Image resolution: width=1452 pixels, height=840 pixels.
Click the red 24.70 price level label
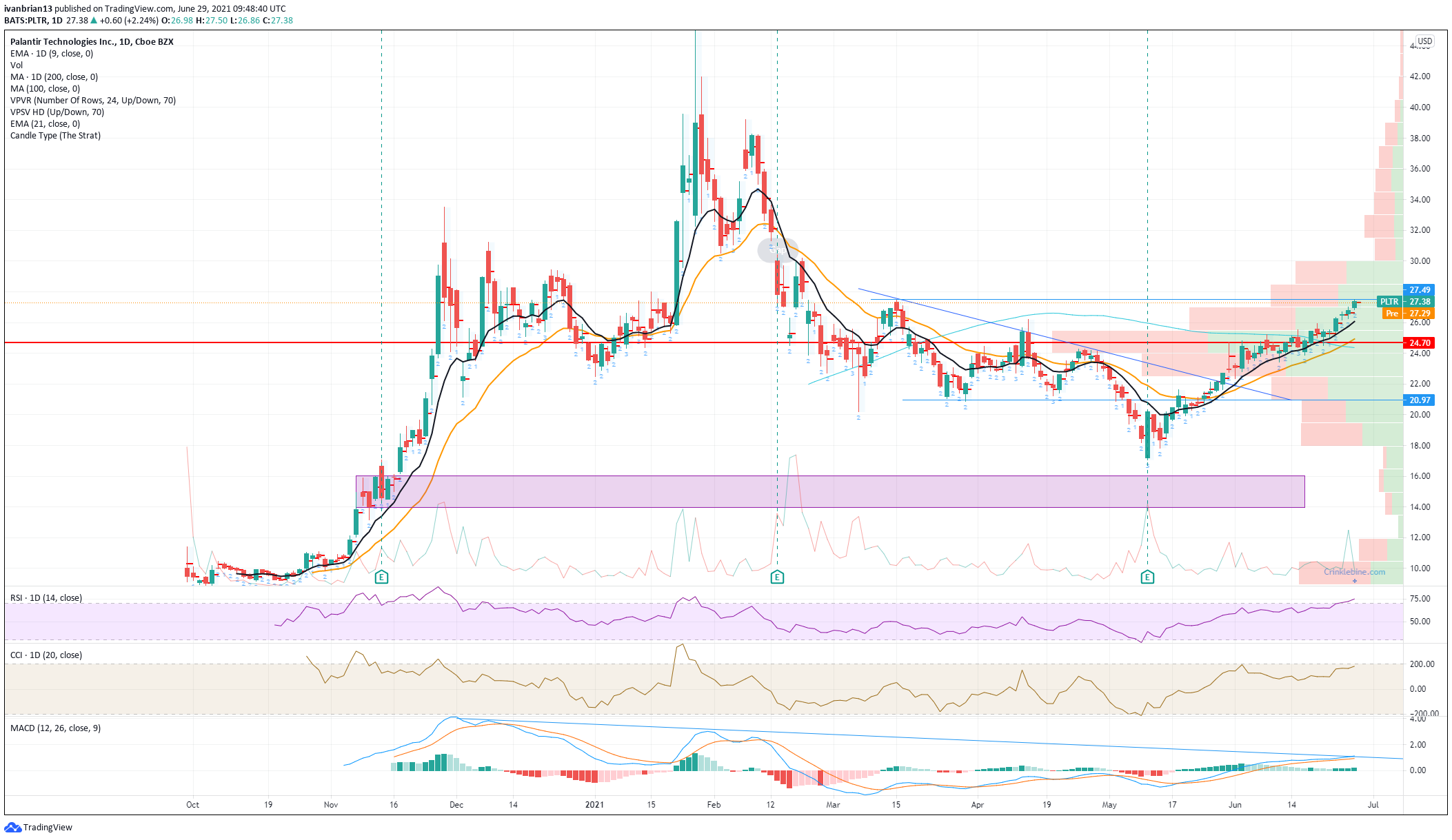[1420, 342]
